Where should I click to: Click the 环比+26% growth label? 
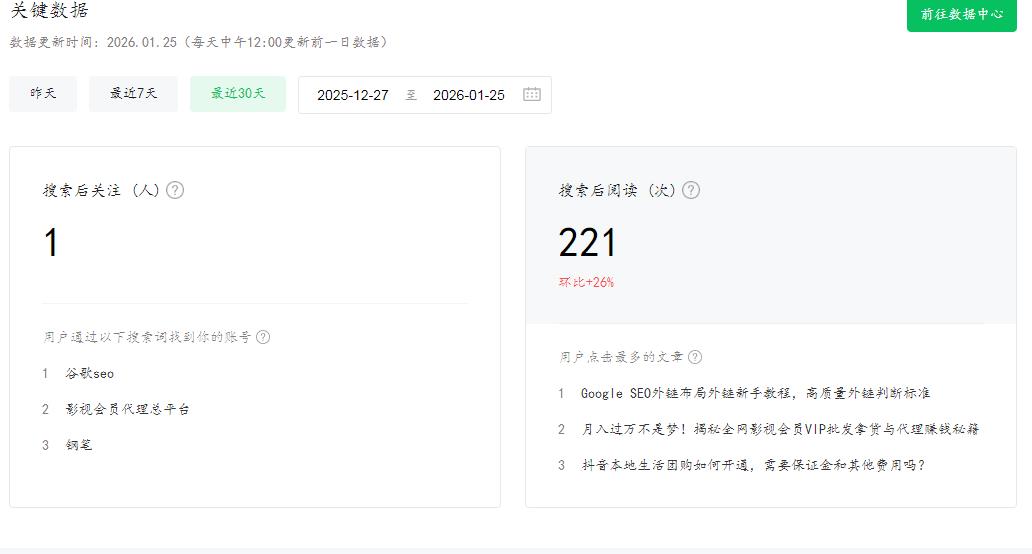[x=586, y=282]
